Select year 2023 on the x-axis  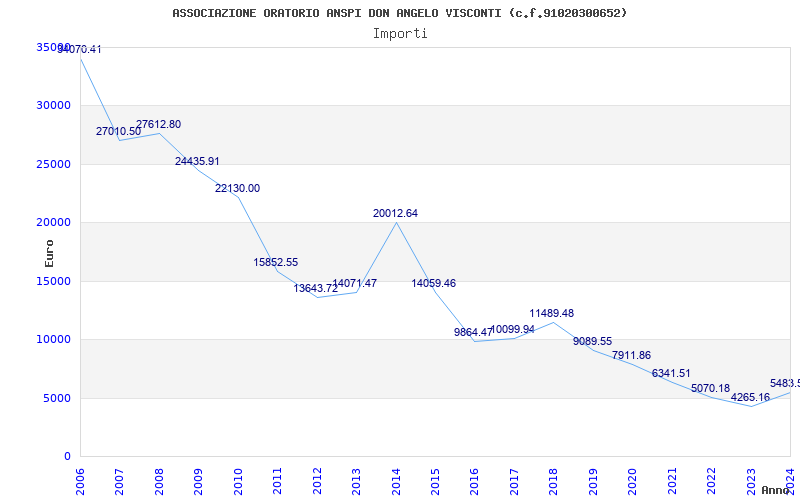coord(751,481)
